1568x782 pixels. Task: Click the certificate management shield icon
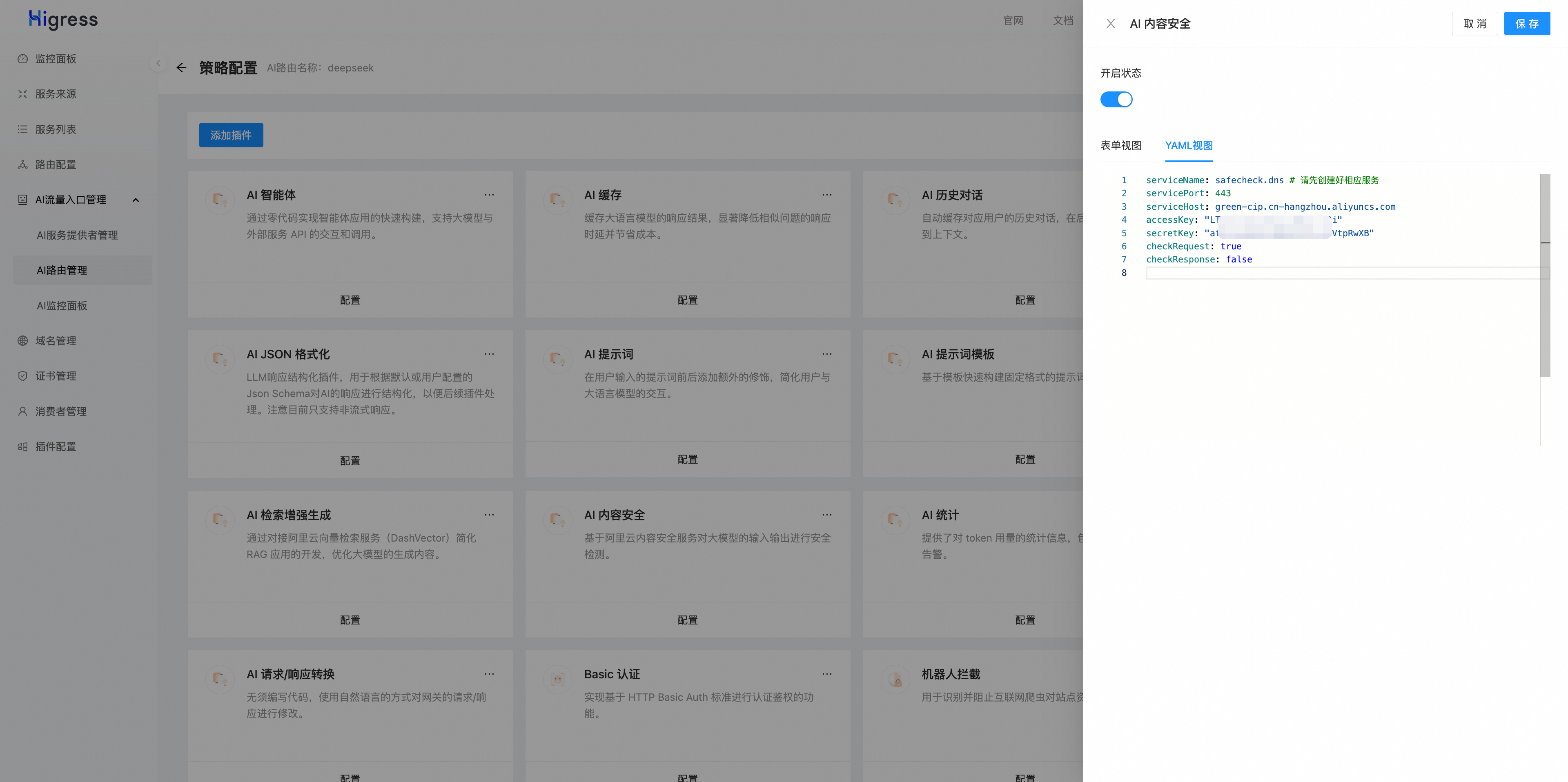[22, 376]
